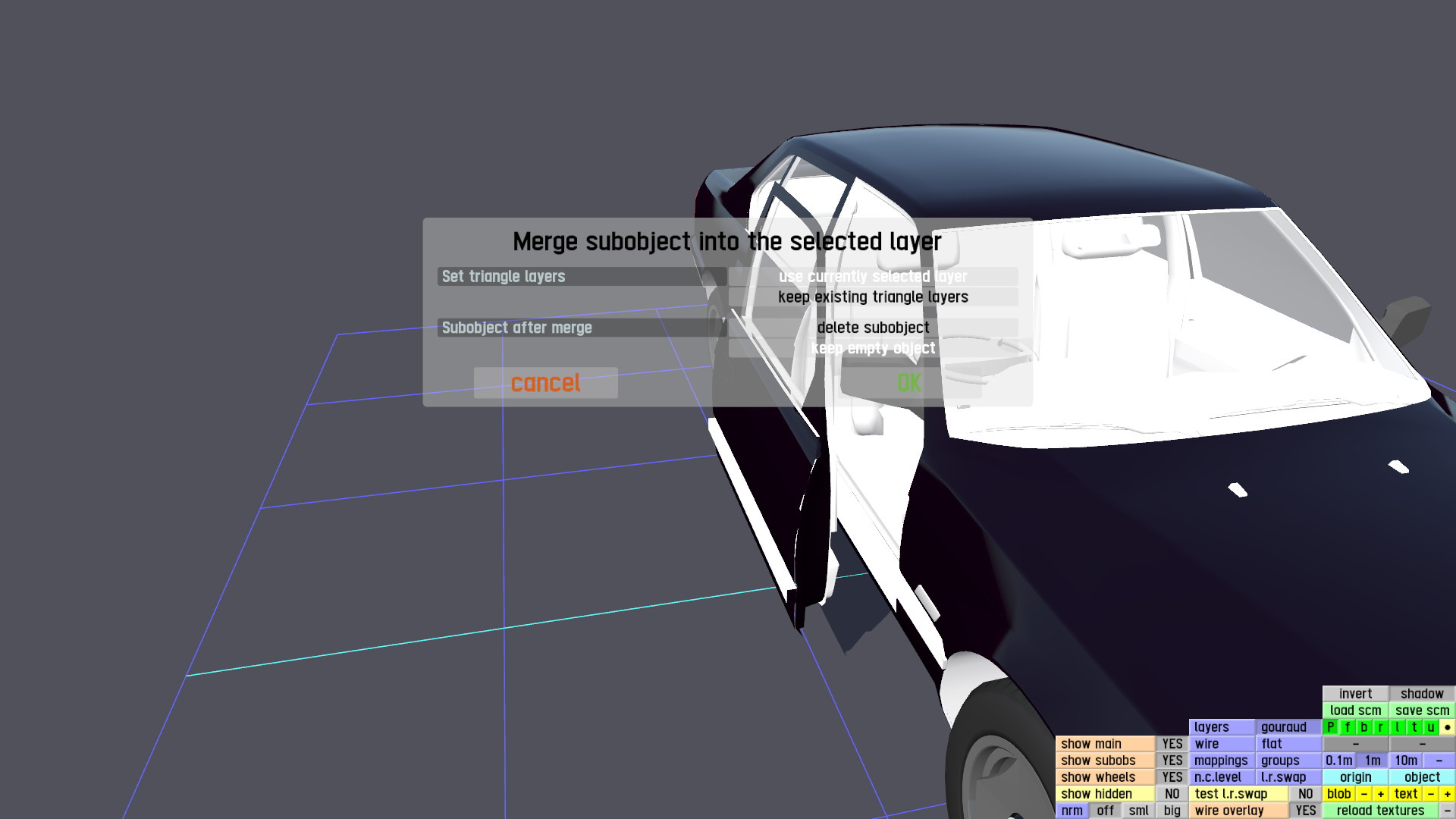Viewport: 1456px width, 819px height.
Task: Set grid size to 10m
Action: pos(1405,761)
